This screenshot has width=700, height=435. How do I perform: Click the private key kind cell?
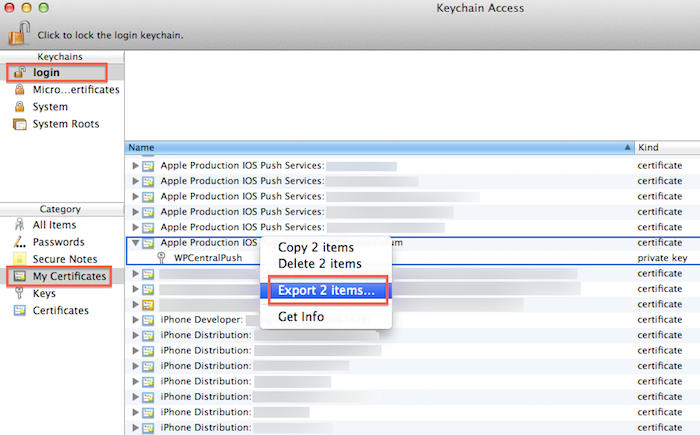[x=662, y=258]
